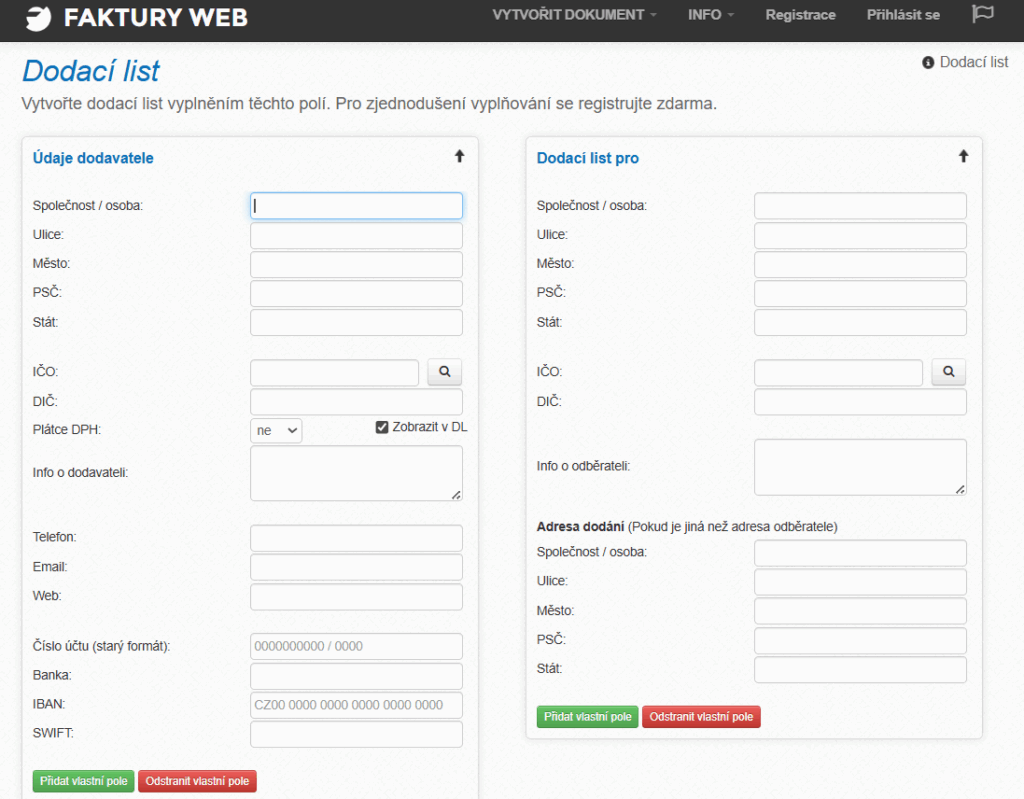
Task: Click the Faktury Web bird logo
Action: click(38, 17)
